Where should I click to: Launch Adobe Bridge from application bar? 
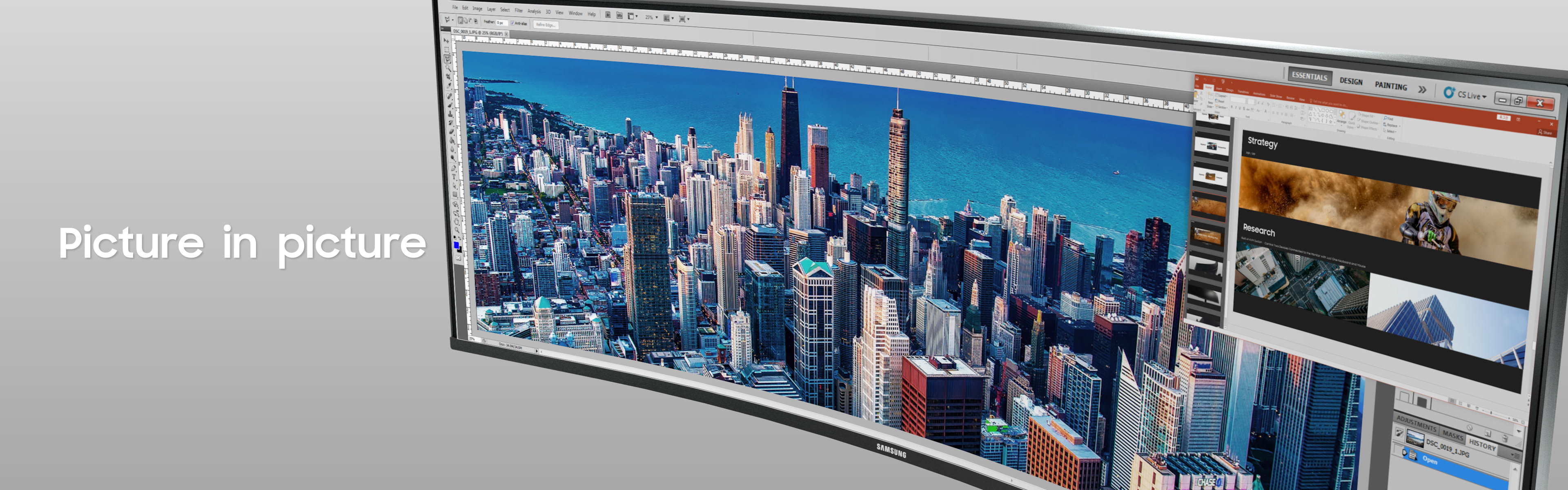point(608,15)
